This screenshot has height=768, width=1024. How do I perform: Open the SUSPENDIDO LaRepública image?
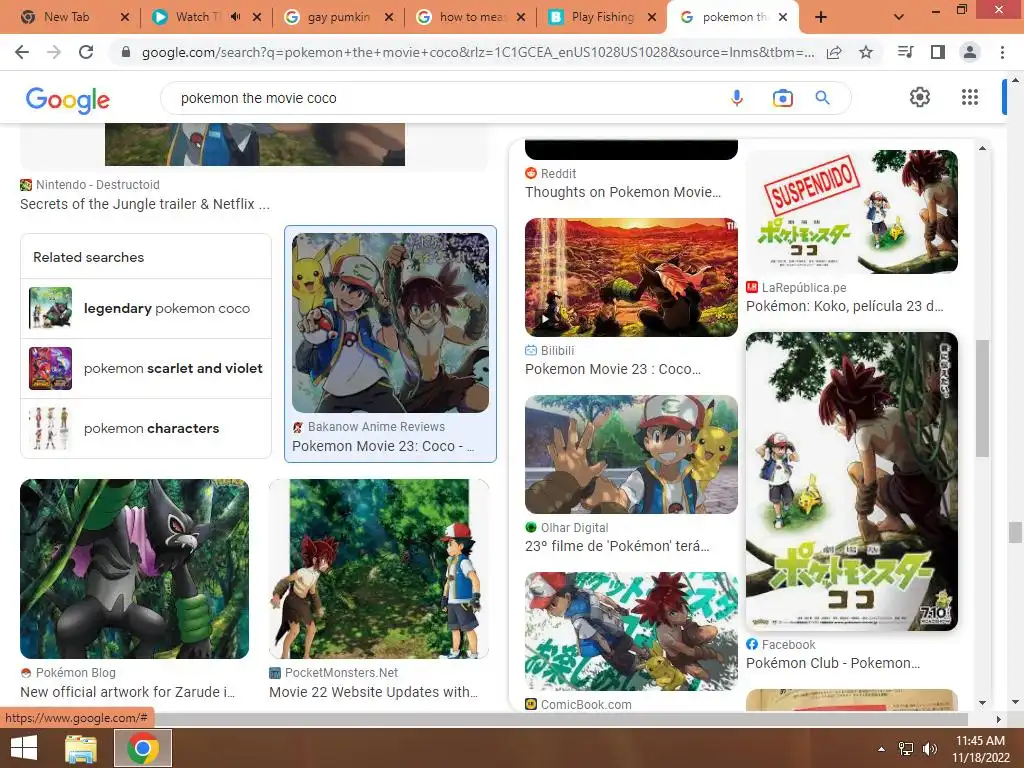(852, 212)
